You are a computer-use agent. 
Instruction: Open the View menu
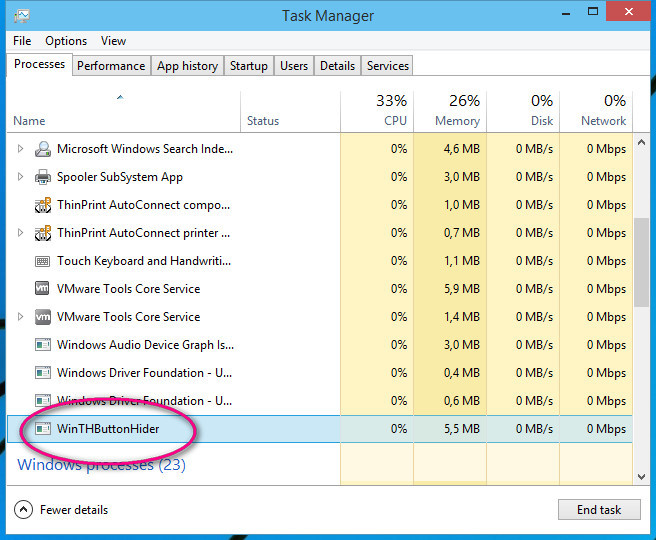coord(113,41)
